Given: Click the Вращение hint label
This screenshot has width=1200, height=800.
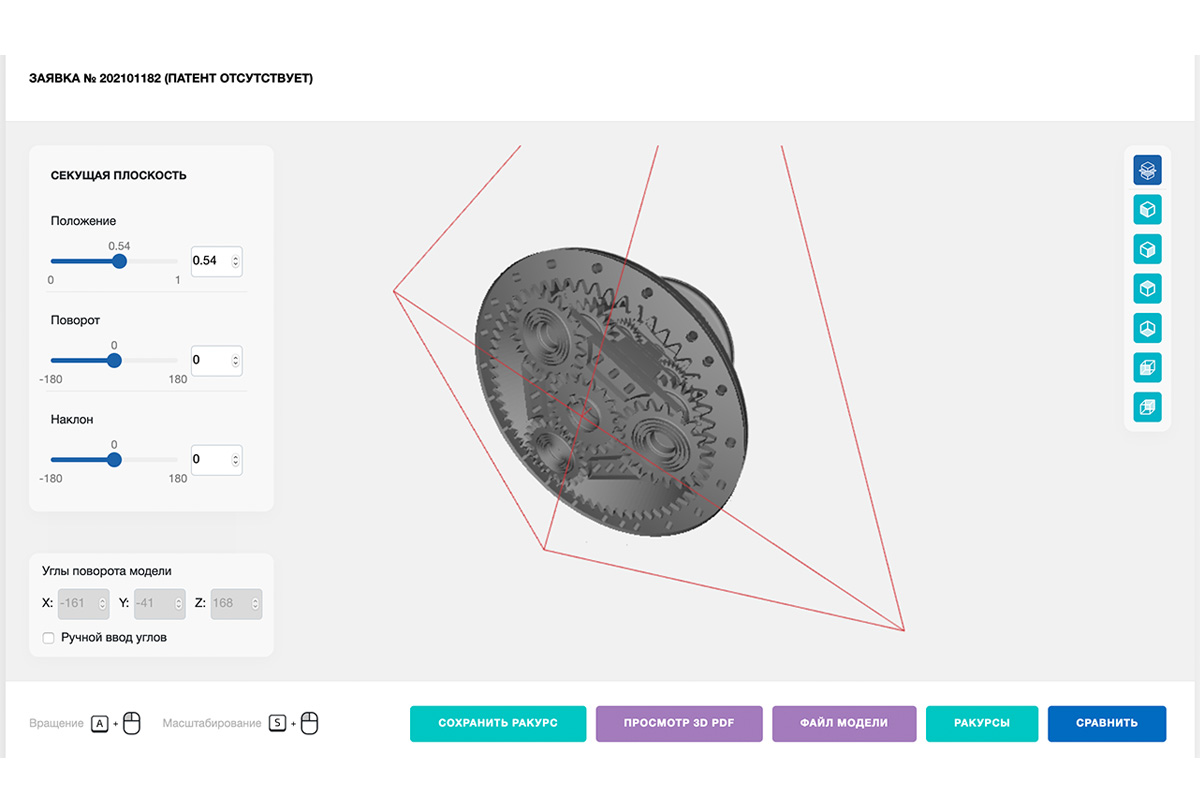Looking at the screenshot, I should tap(57, 723).
